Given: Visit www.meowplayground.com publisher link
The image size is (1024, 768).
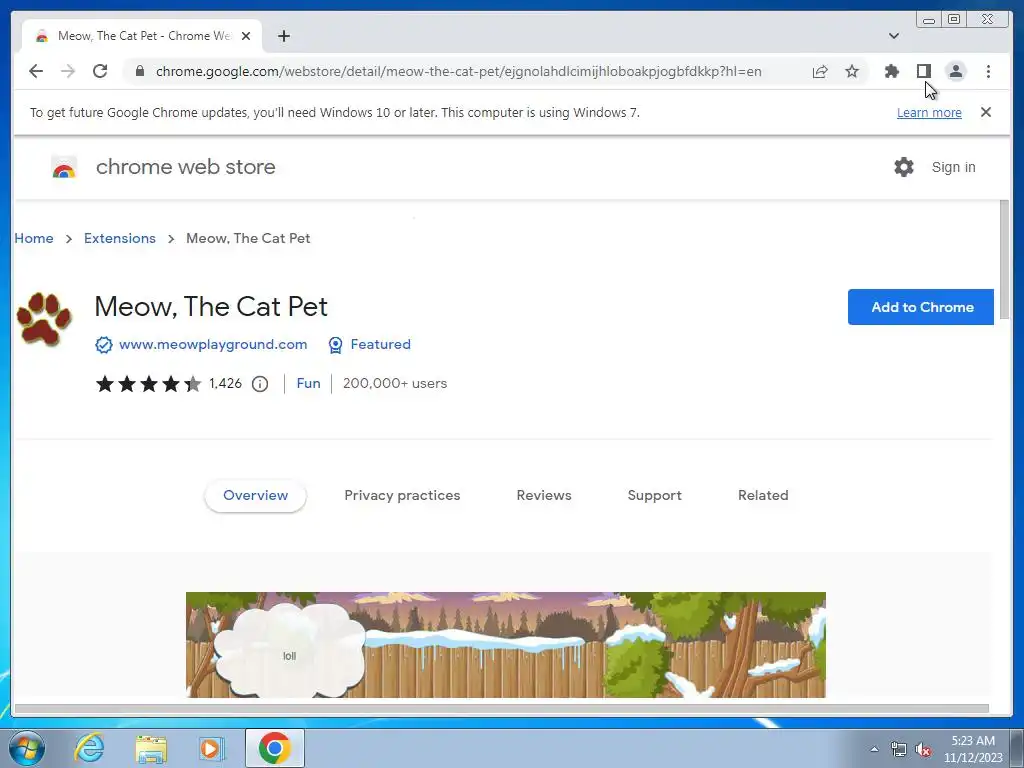Looking at the screenshot, I should click(x=213, y=344).
